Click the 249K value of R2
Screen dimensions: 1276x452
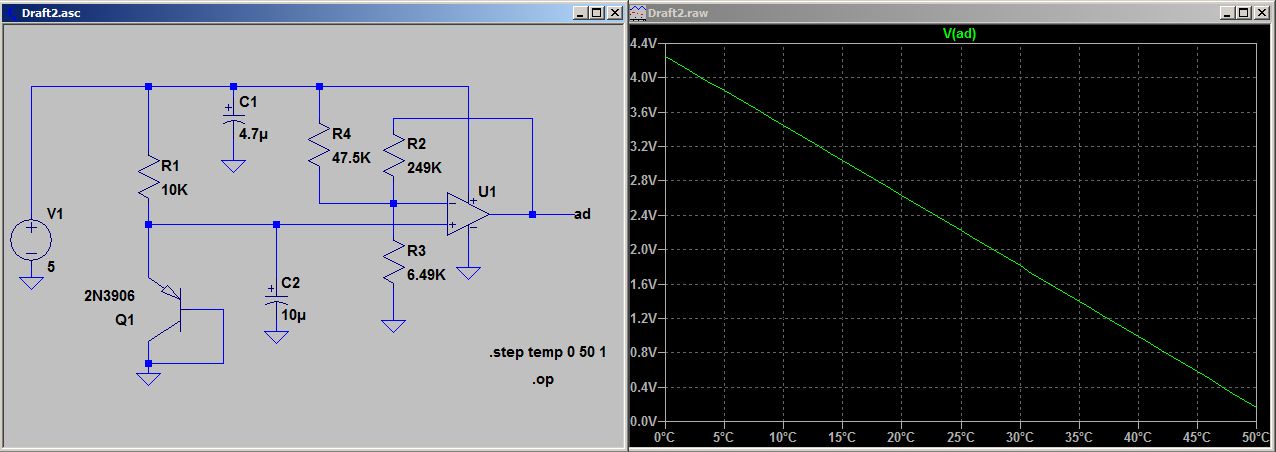coord(425,168)
